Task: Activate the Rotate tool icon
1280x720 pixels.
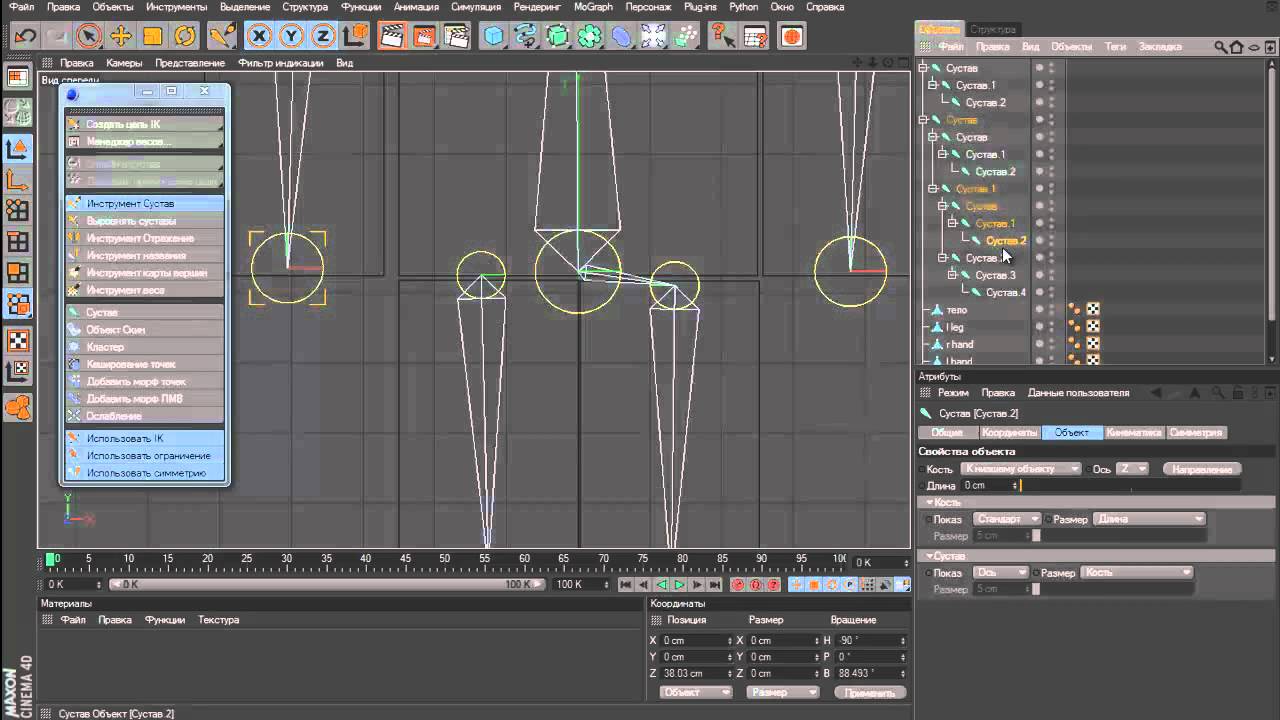Action: click(185, 37)
